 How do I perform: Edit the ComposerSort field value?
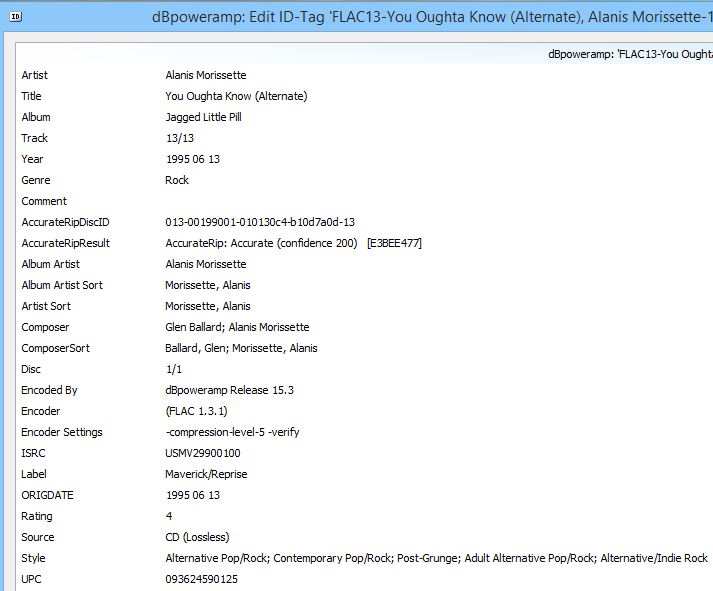tap(241, 348)
